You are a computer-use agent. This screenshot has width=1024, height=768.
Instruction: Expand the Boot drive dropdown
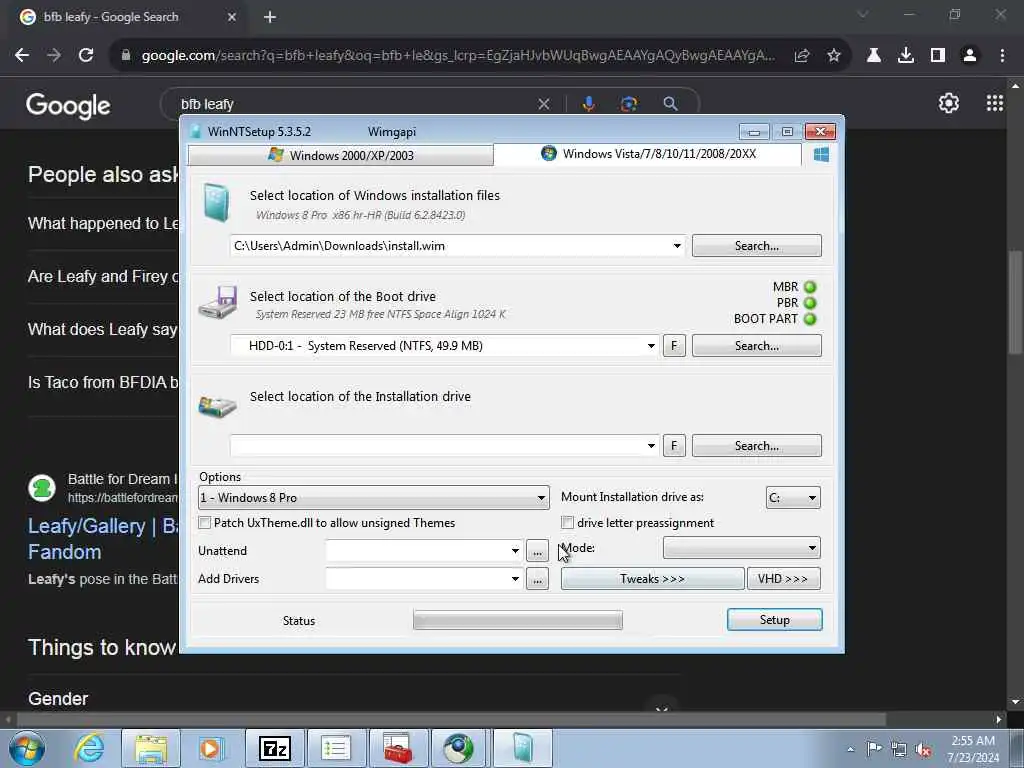click(650, 346)
